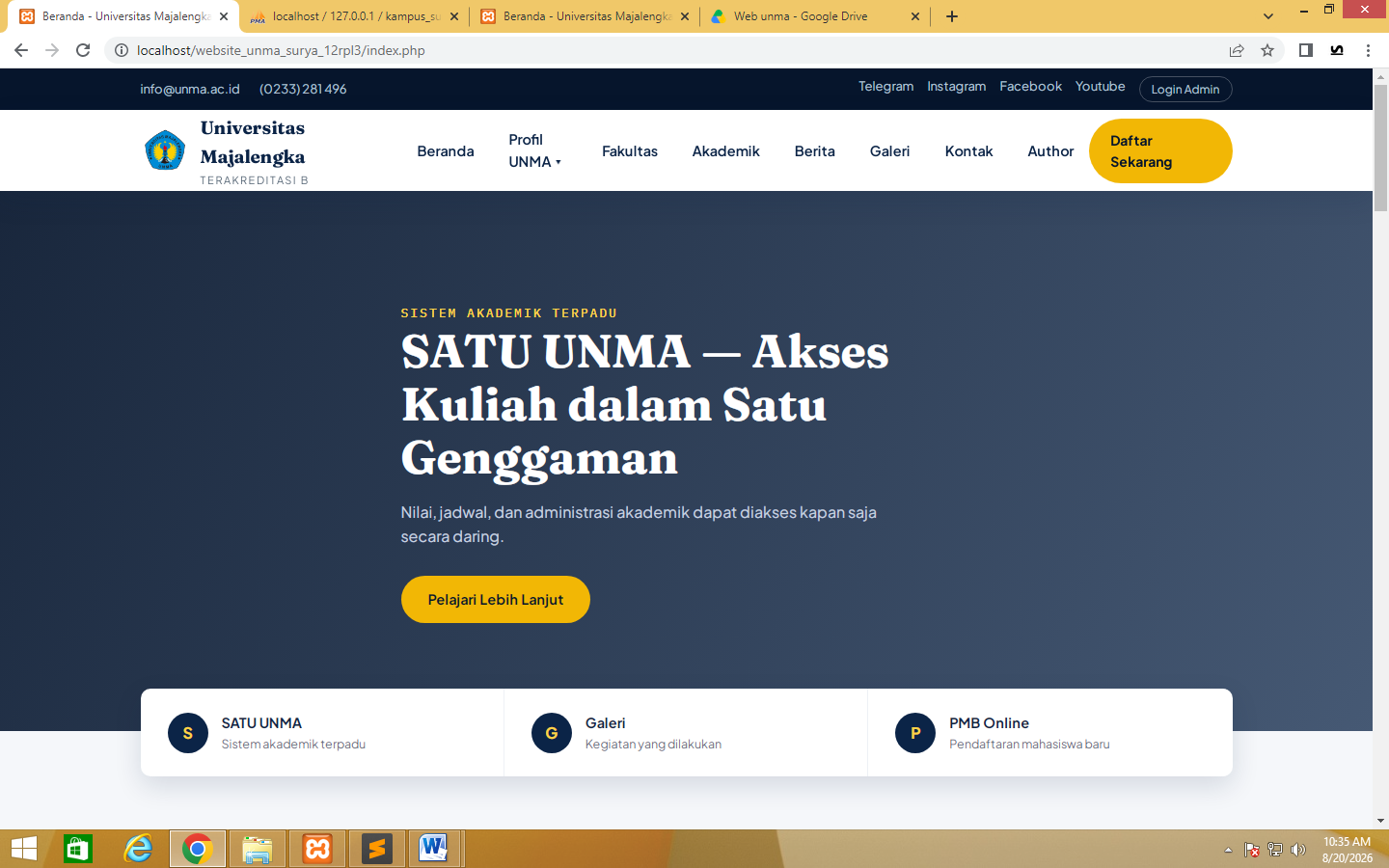
Task: Bookmark this page with the star icon
Action: coord(1267,50)
